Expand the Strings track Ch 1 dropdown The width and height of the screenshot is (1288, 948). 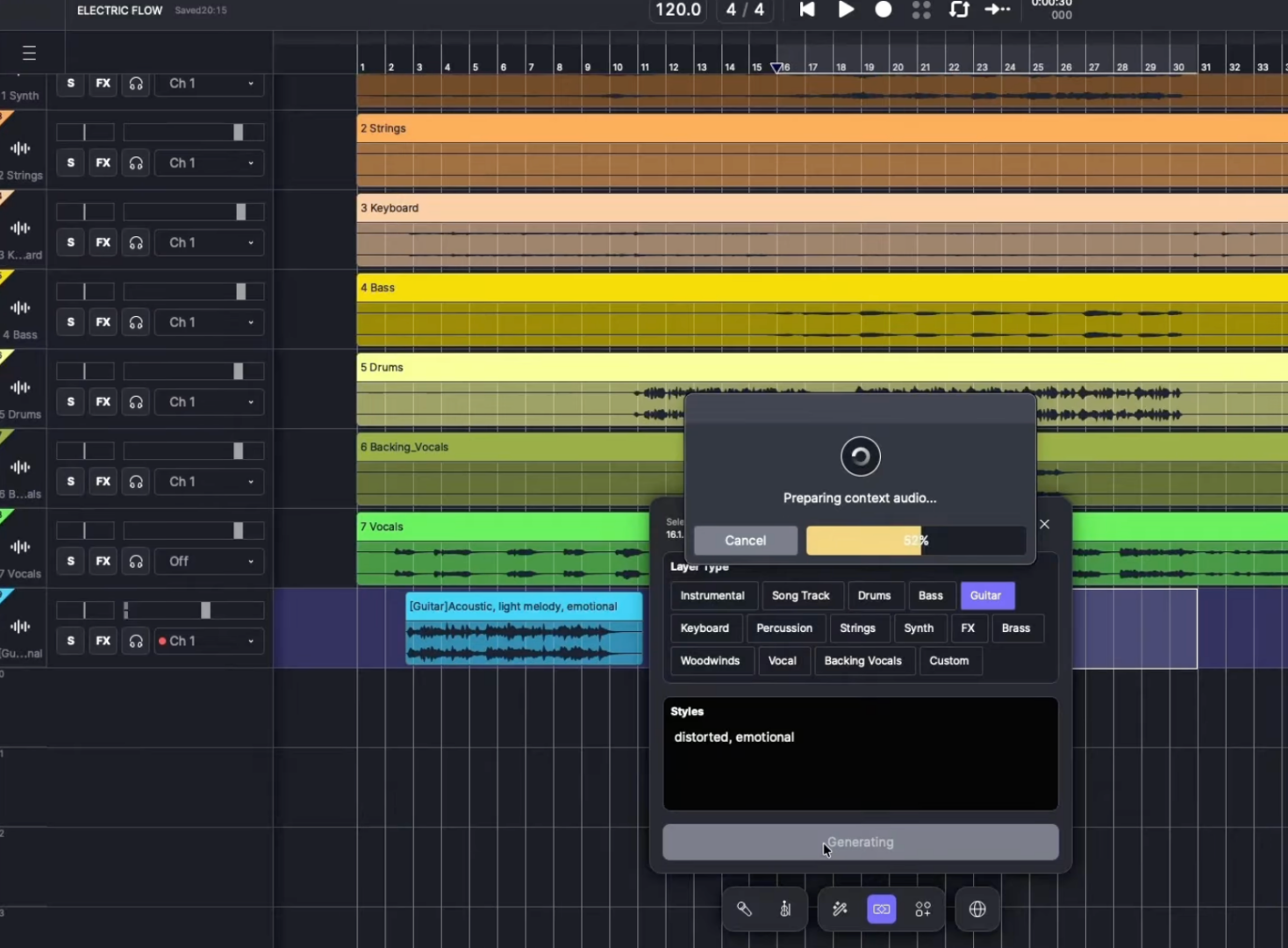click(210, 163)
